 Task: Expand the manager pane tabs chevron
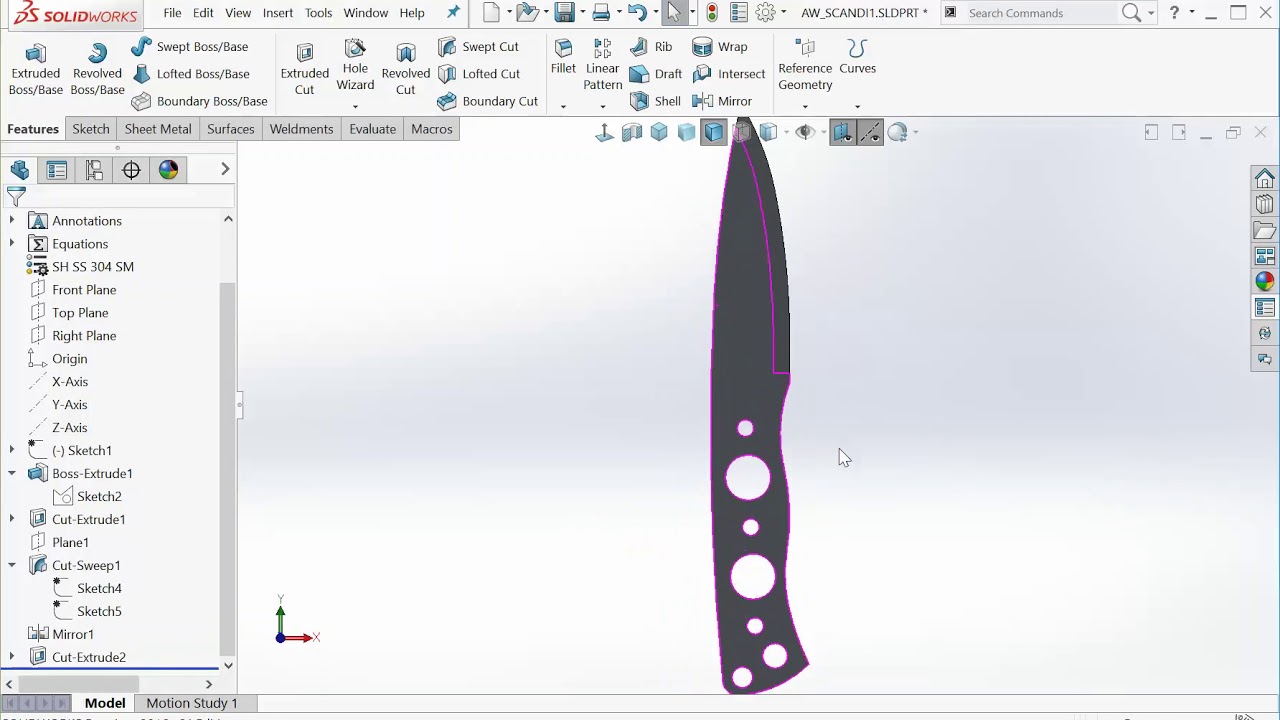(225, 170)
